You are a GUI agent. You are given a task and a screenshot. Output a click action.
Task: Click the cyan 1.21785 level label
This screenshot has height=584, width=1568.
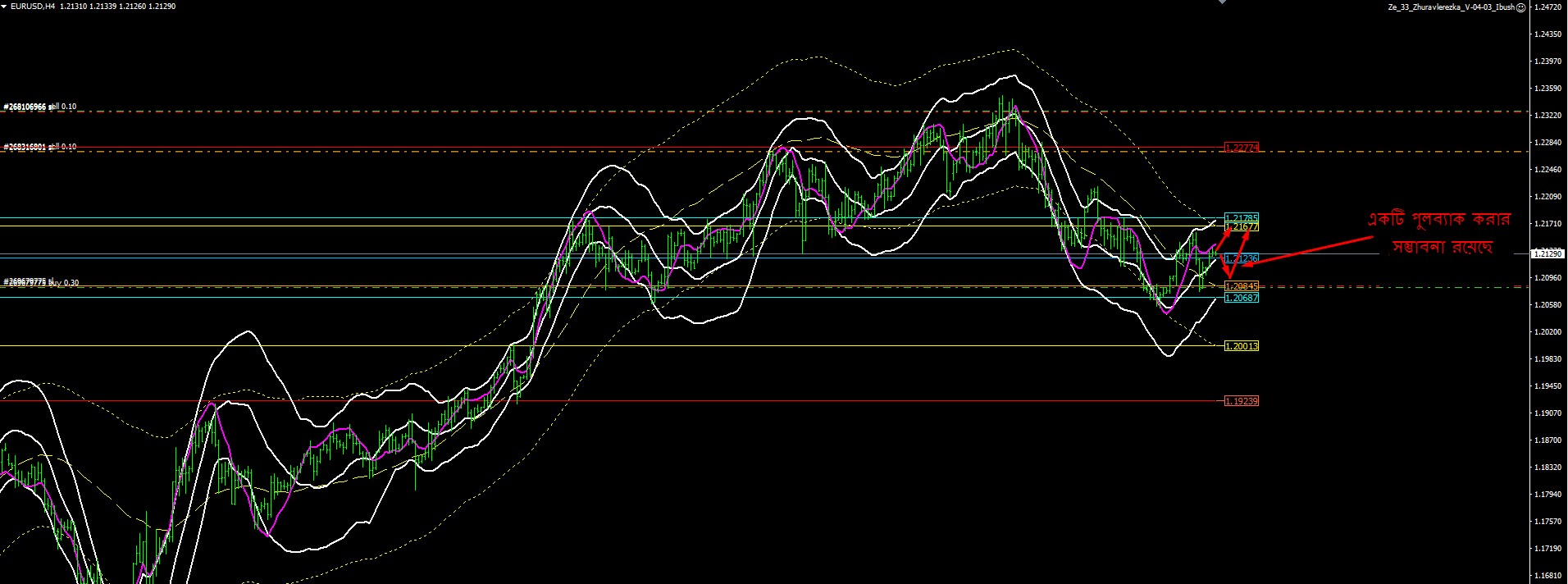coord(1242,218)
